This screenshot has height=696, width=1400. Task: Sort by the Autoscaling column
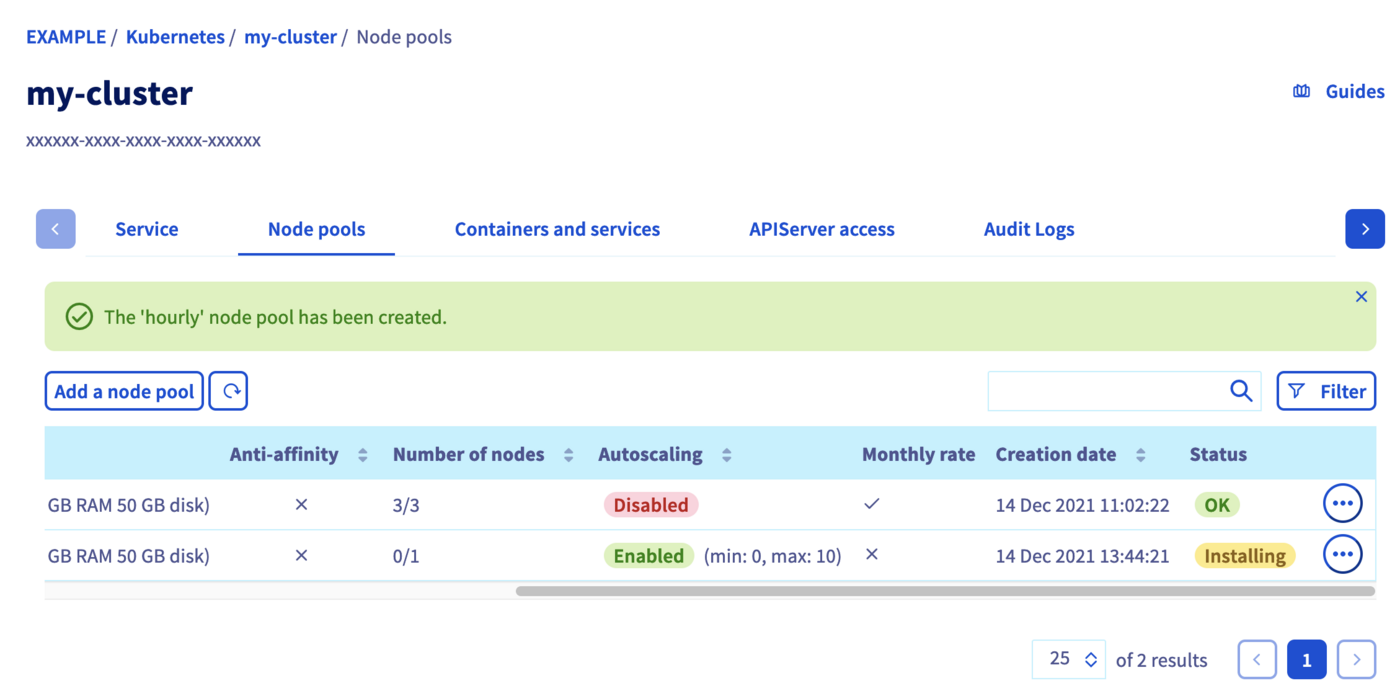(x=727, y=455)
